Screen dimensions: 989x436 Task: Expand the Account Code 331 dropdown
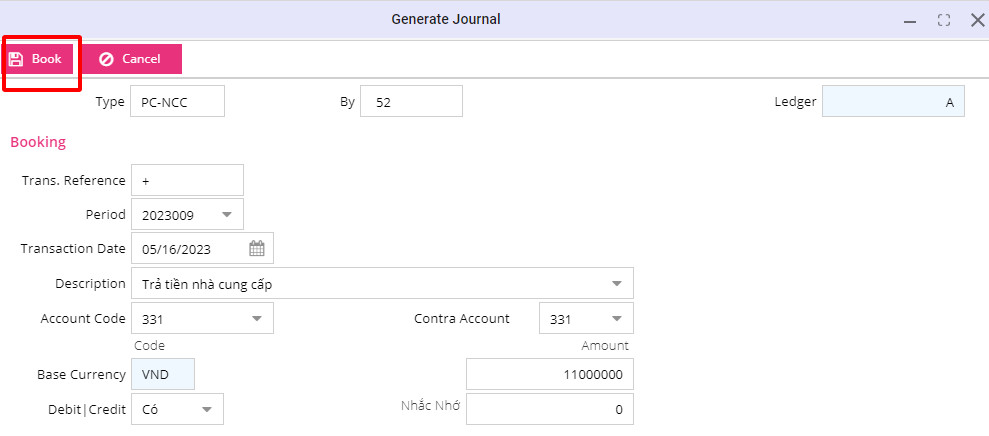pyautogui.click(x=256, y=319)
